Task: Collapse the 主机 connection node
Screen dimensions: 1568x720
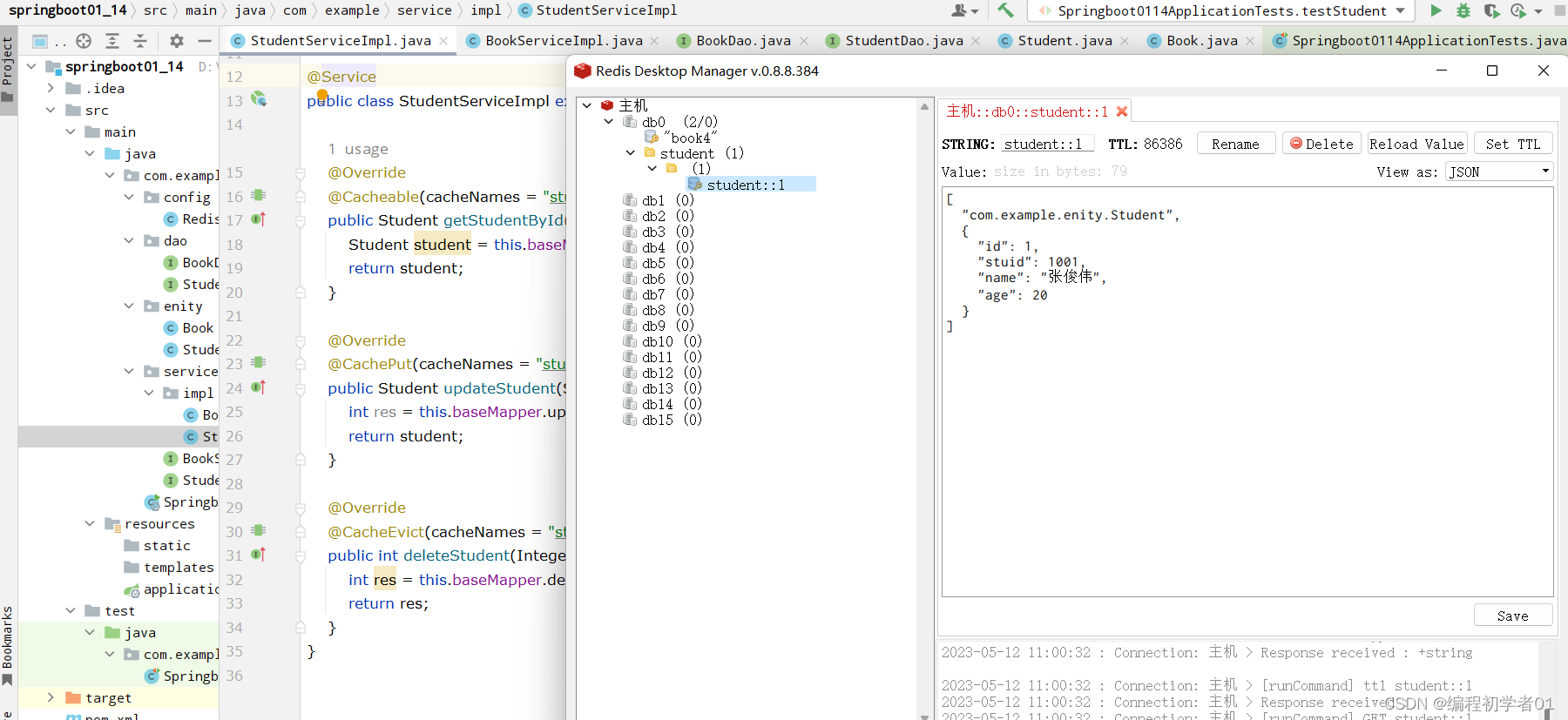Action: point(588,105)
